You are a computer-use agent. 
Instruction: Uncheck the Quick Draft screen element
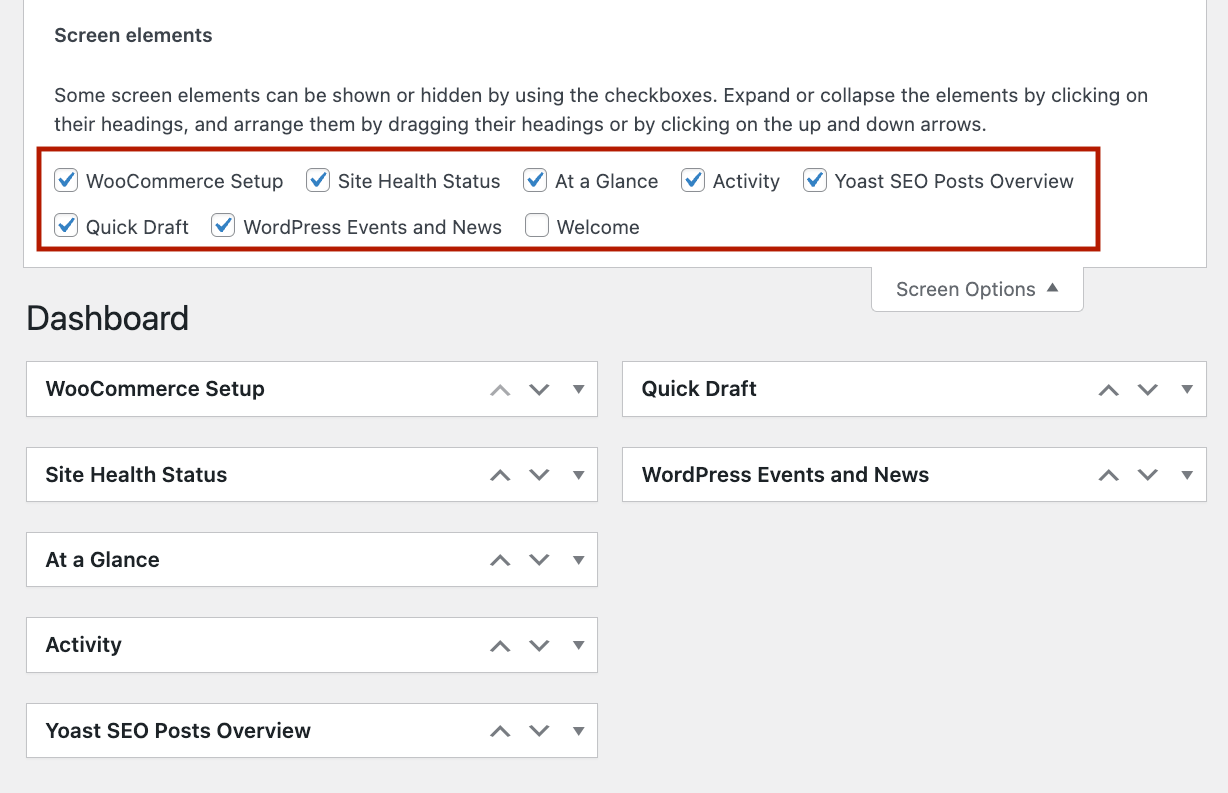[x=66, y=226]
